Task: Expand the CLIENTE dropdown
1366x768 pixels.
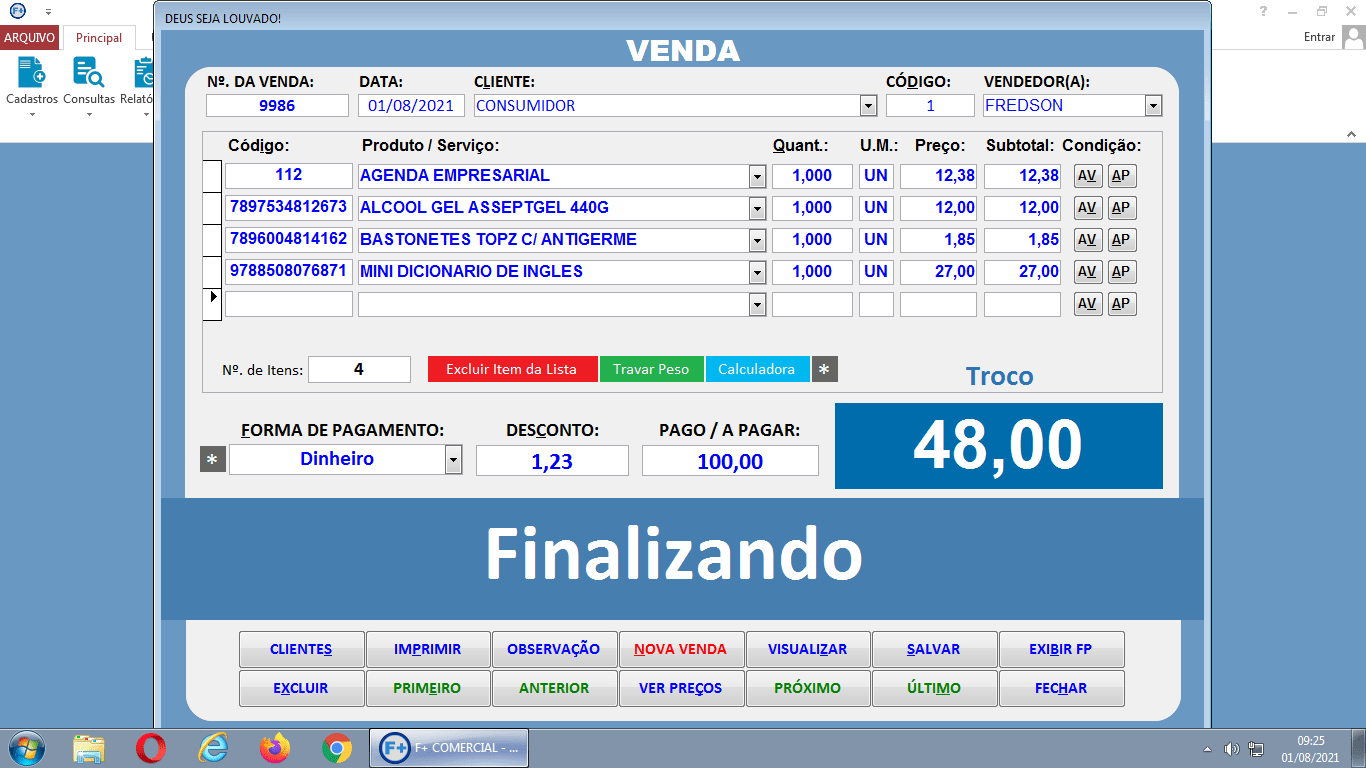Action: [x=866, y=105]
